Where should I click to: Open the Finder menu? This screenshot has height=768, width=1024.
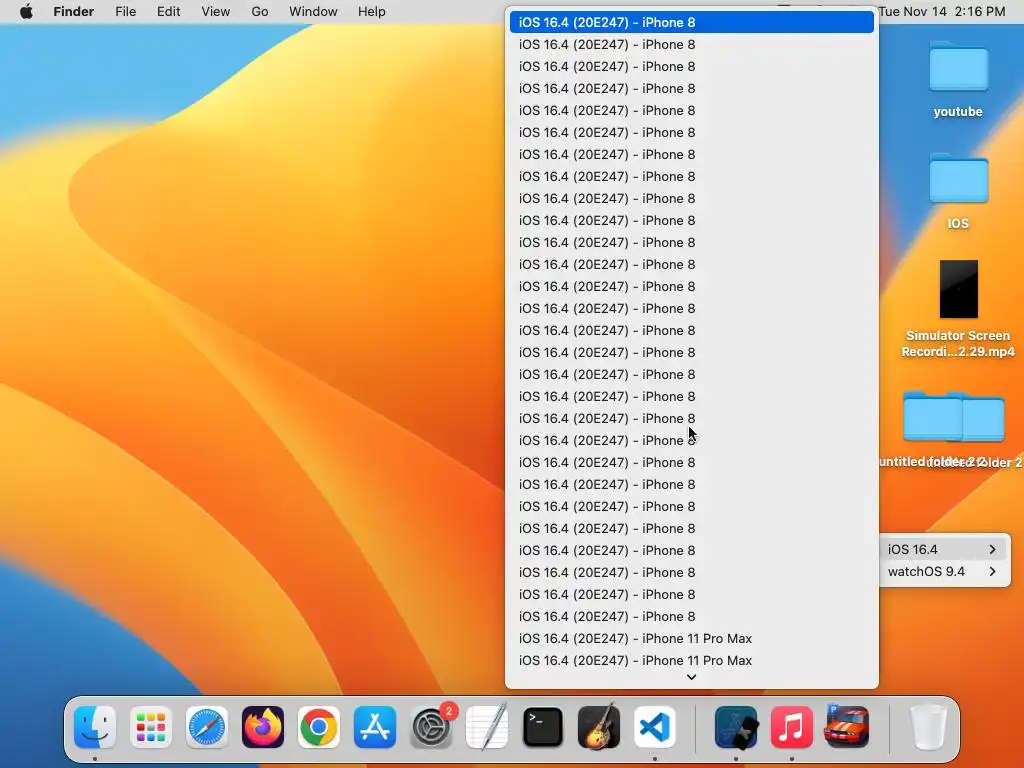coord(74,11)
